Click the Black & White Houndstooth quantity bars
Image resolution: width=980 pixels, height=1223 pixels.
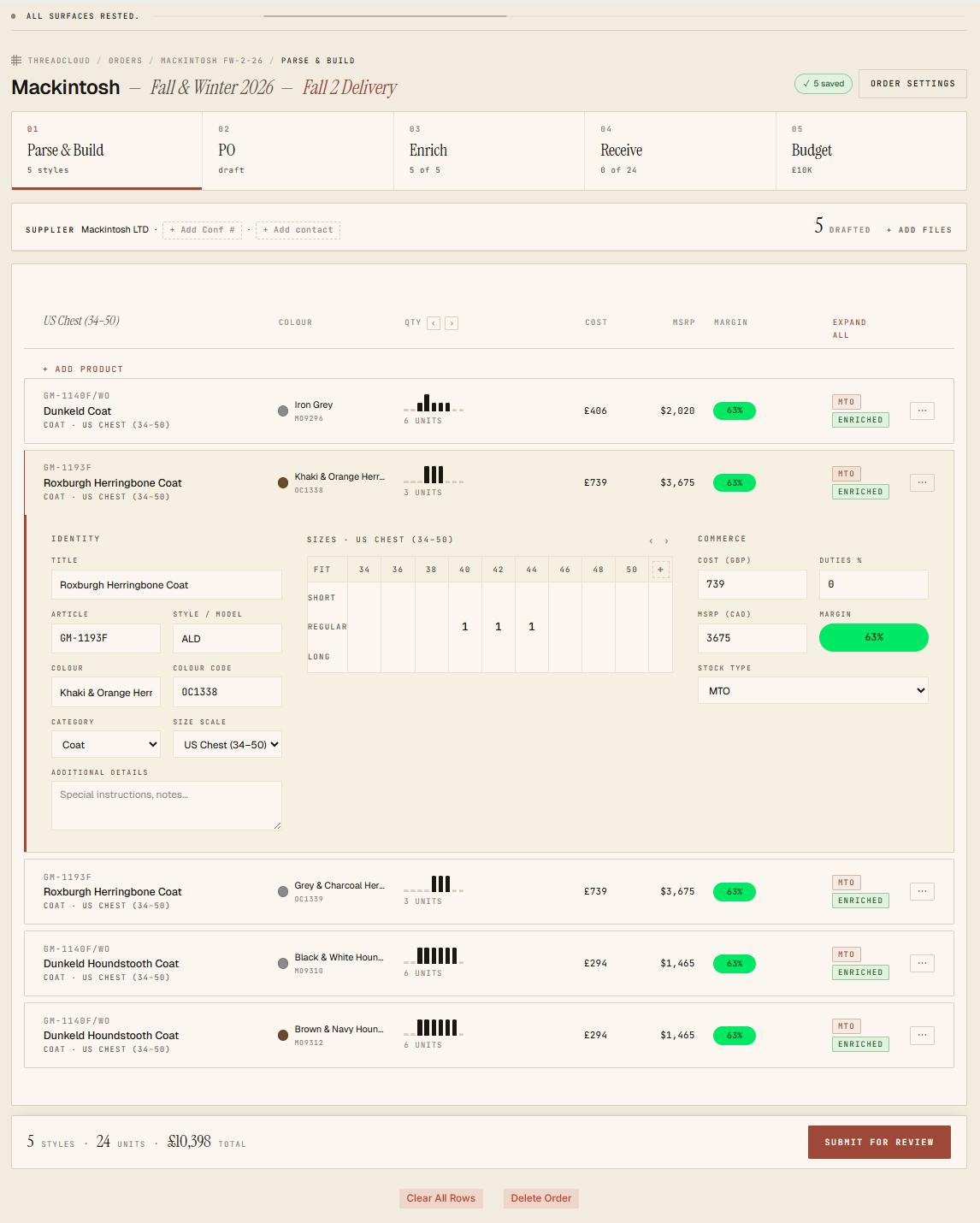[434, 955]
